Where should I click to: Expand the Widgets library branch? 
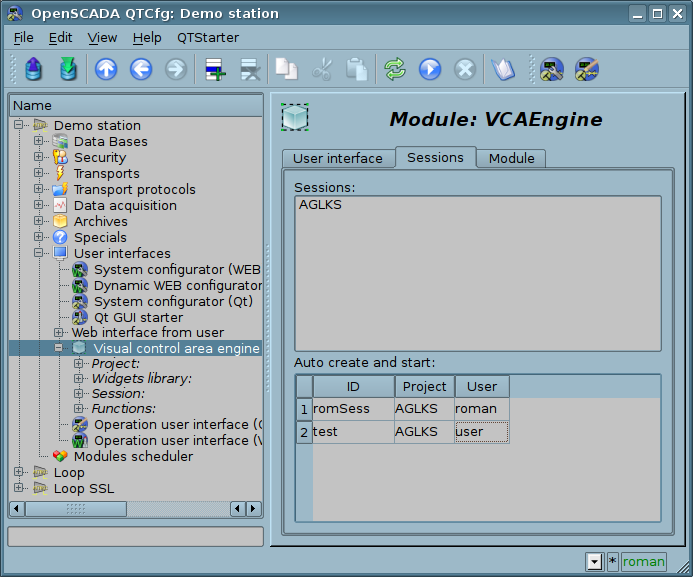[79, 379]
